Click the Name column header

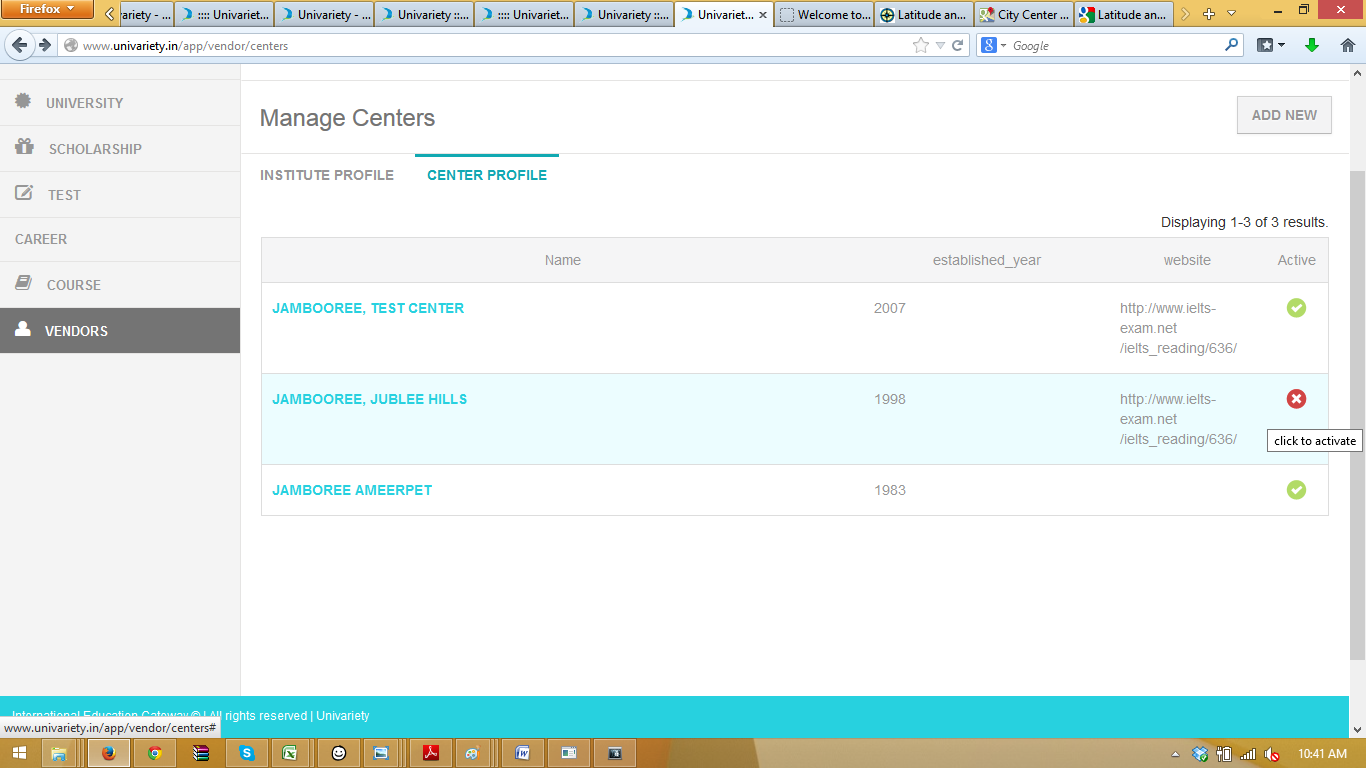point(563,260)
